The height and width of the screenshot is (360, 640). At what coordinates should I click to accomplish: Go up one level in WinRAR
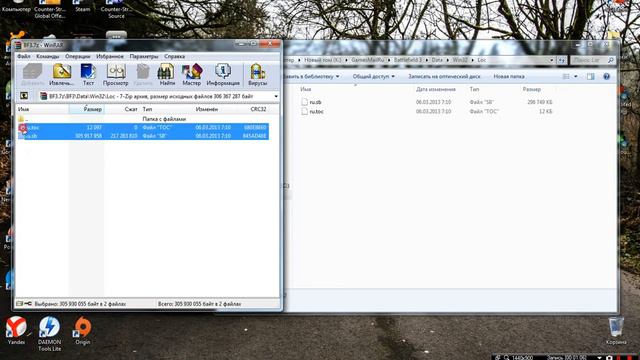[x=24, y=96]
